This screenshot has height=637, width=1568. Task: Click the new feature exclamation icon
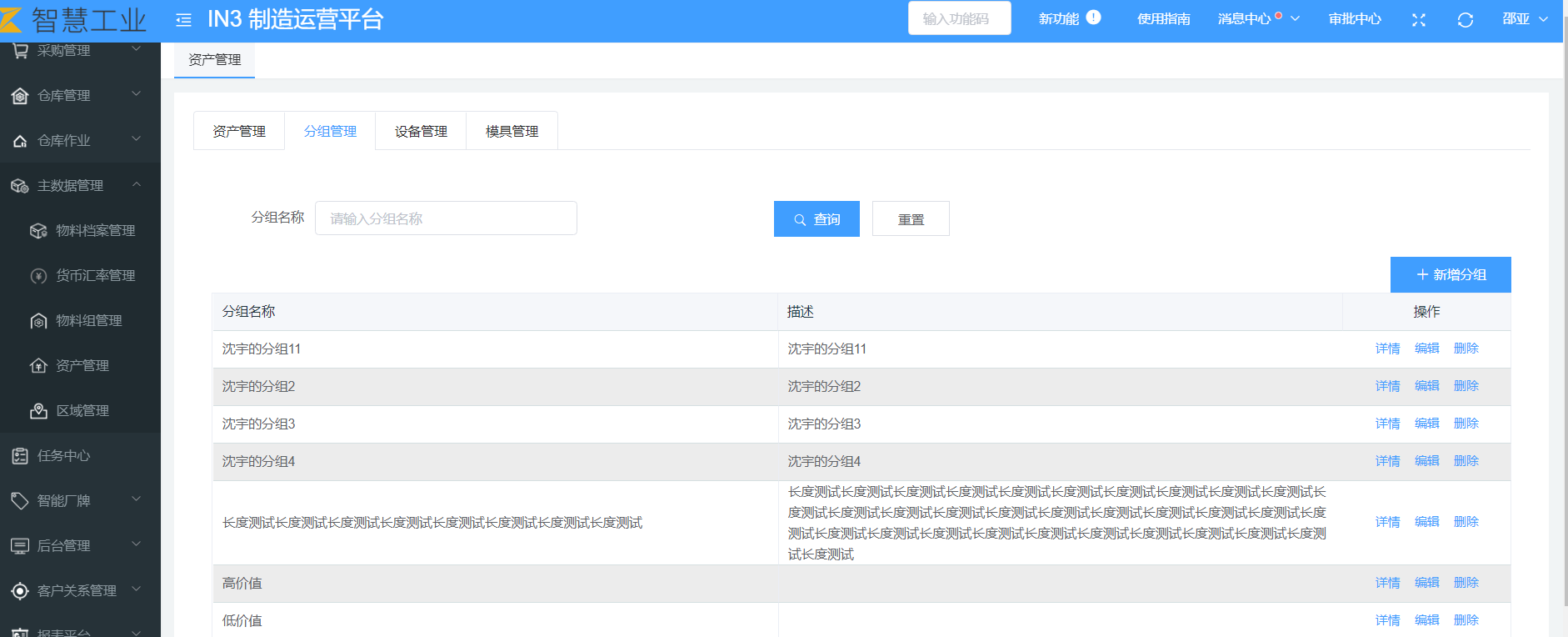pyautogui.click(x=1094, y=18)
